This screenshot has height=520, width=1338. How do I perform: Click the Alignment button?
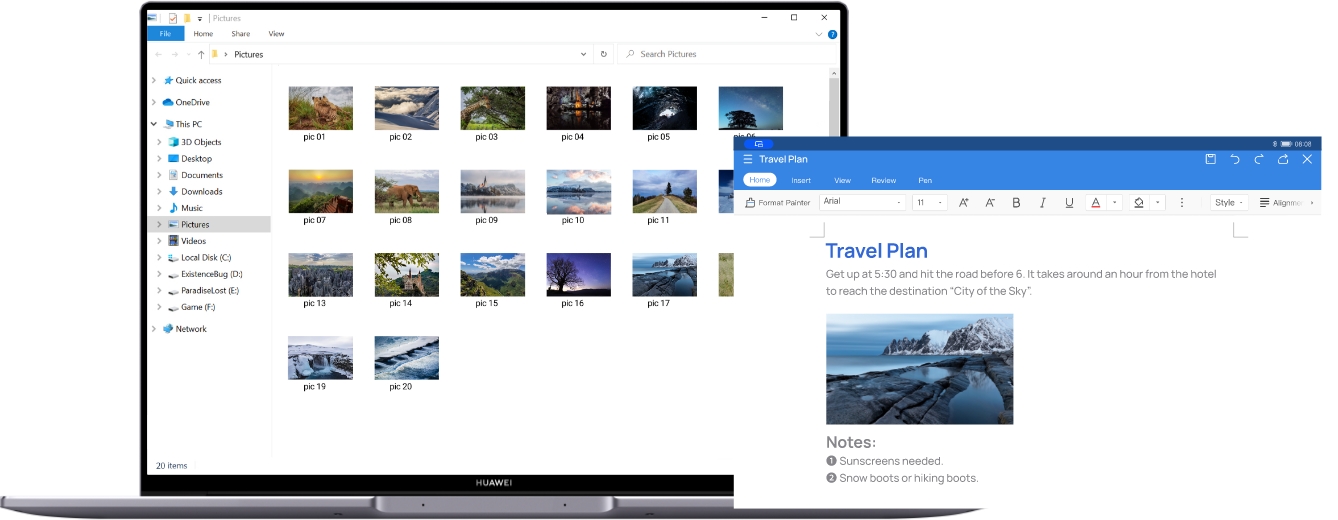pyautogui.click(x=1280, y=202)
